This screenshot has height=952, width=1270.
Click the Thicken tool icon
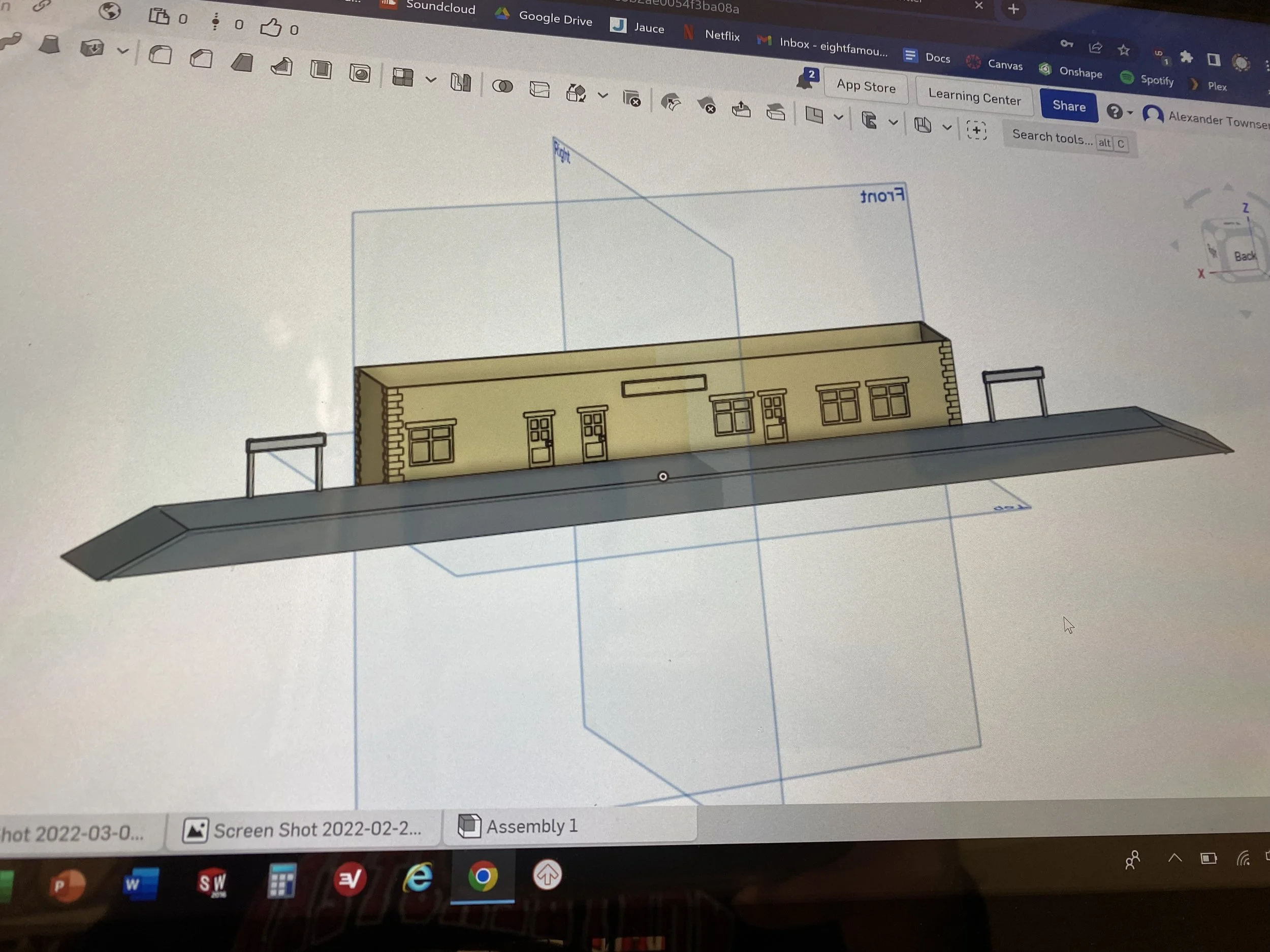tap(92, 48)
